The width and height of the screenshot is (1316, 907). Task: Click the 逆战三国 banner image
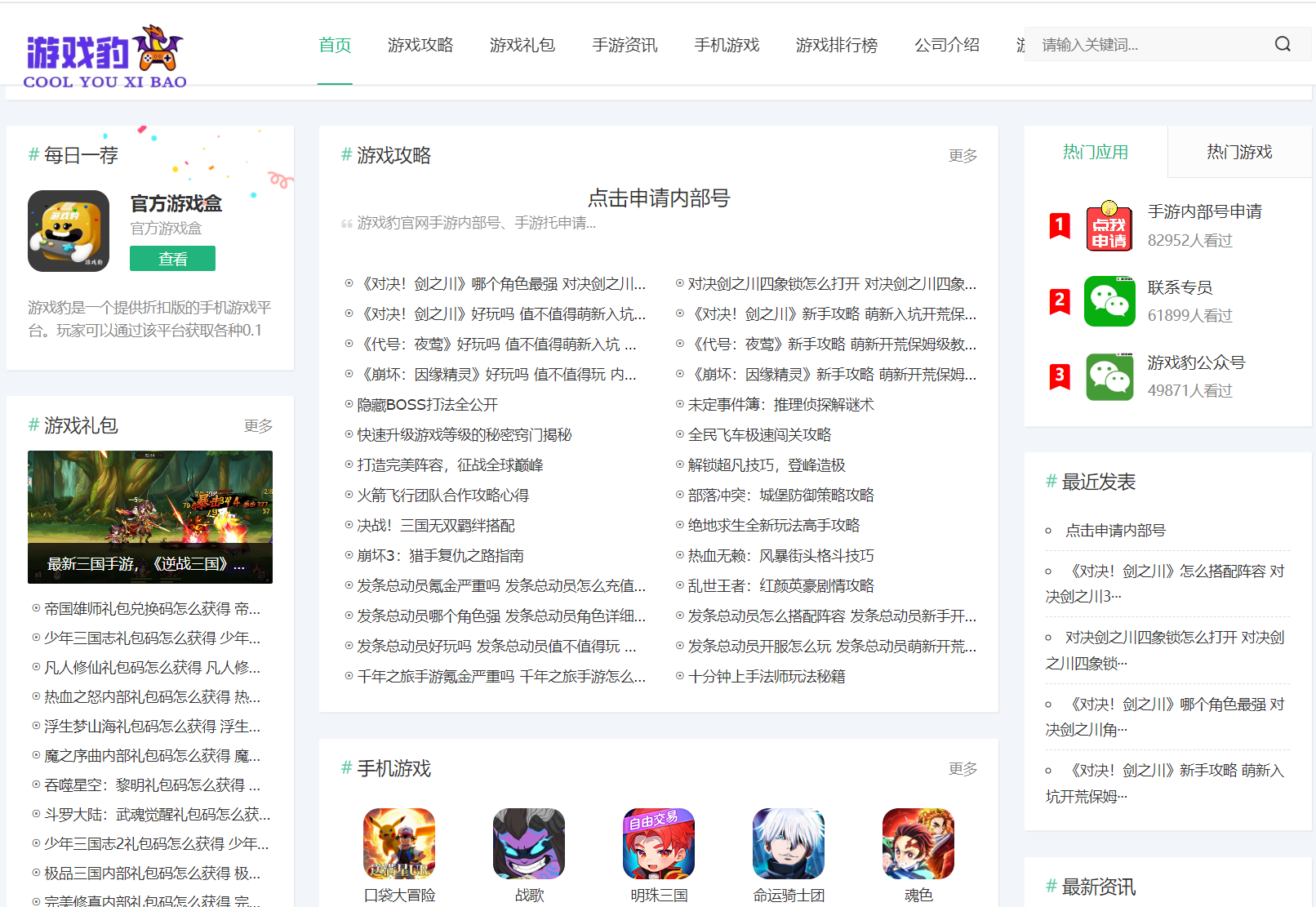click(x=149, y=517)
